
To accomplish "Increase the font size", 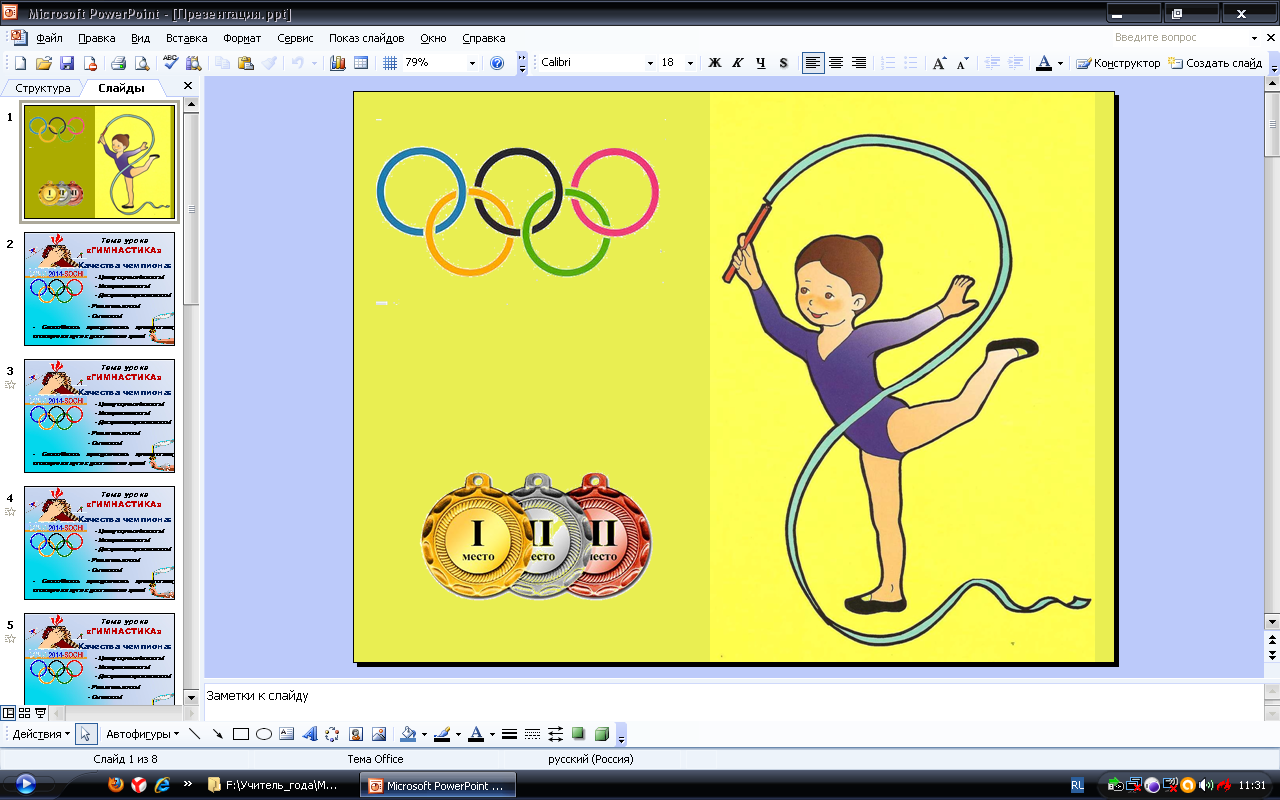I will click(940, 63).
